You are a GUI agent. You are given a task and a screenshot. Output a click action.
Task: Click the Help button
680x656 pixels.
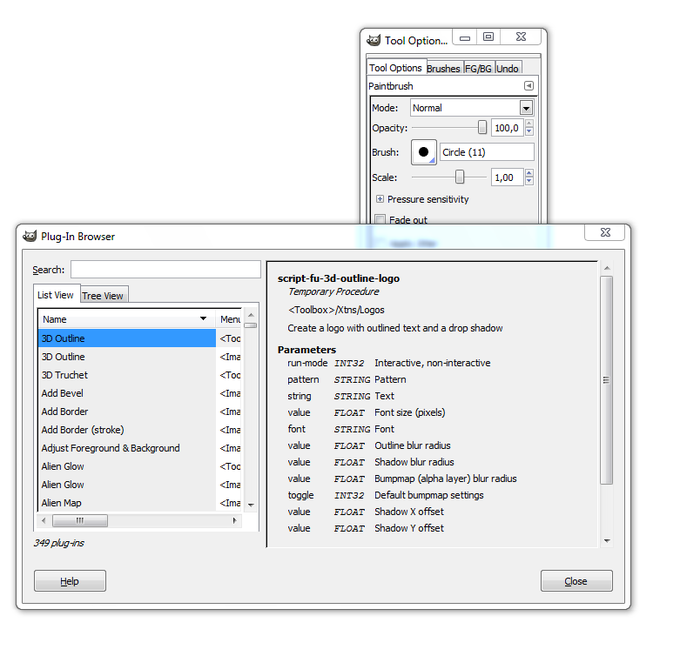click(70, 581)
